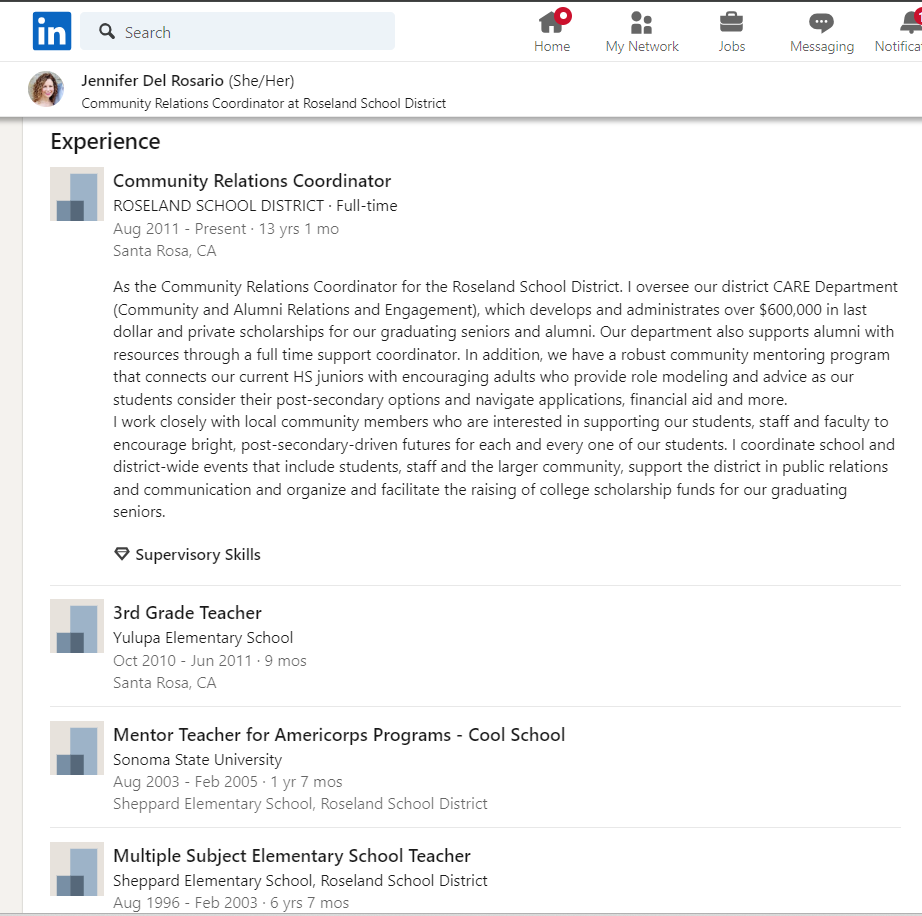
Task: Click the location Sheppard Elementary School under Sonoma State
Action: (x=300, y=804)
